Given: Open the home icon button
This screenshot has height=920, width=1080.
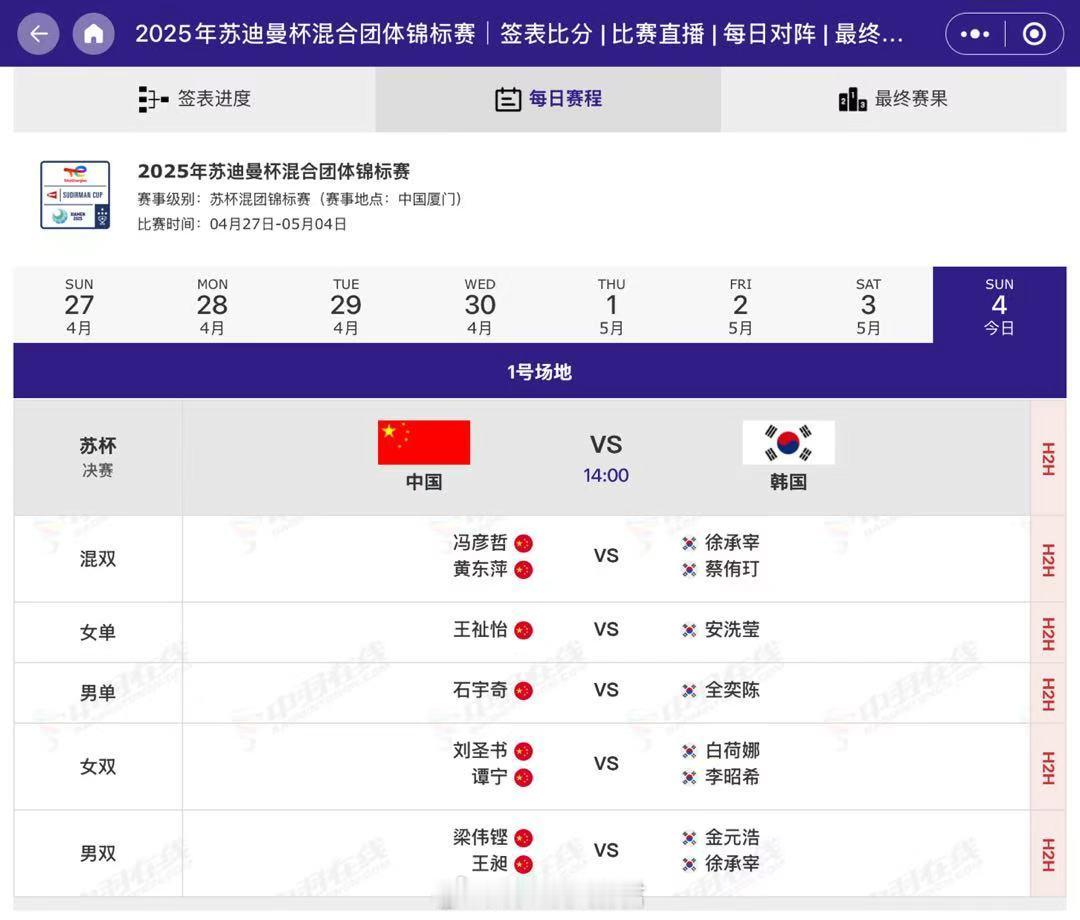Looking at the screenshot, I should (x=94, y=33).
